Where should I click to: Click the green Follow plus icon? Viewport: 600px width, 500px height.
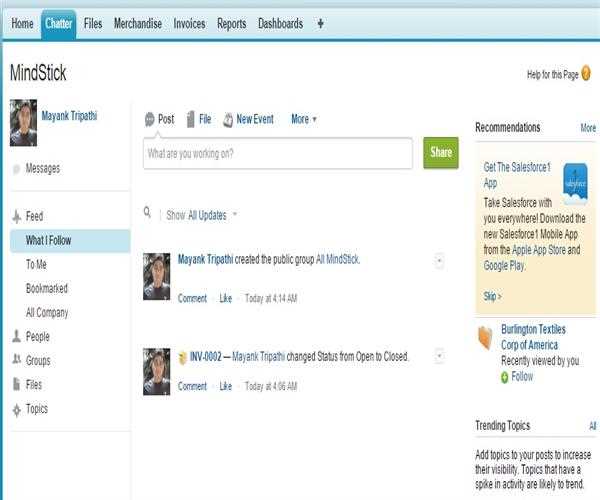click(x=505, y=377)
